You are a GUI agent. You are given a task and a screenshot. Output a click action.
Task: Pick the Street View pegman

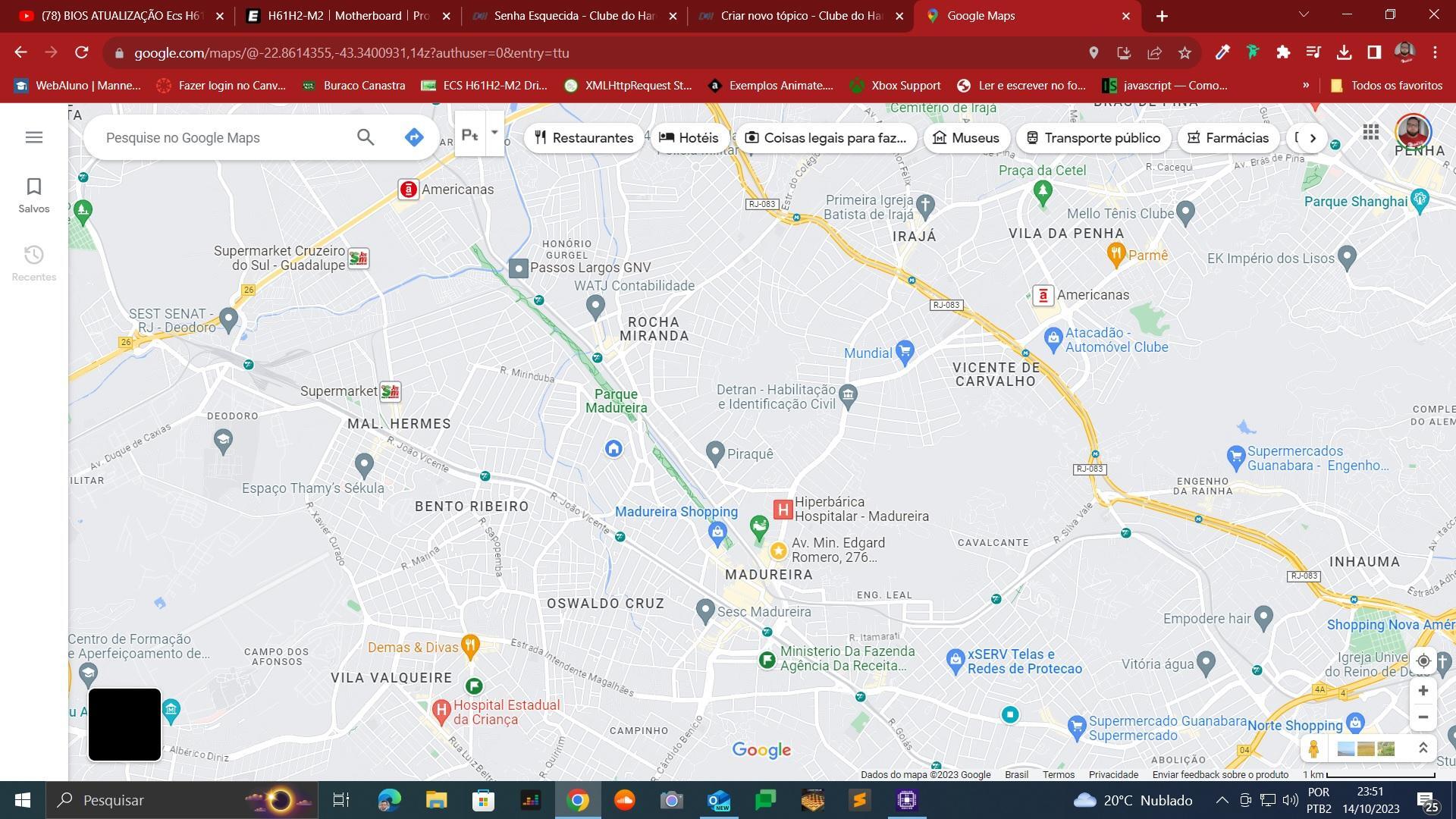pyautogui.click(x=1313, y=749)
